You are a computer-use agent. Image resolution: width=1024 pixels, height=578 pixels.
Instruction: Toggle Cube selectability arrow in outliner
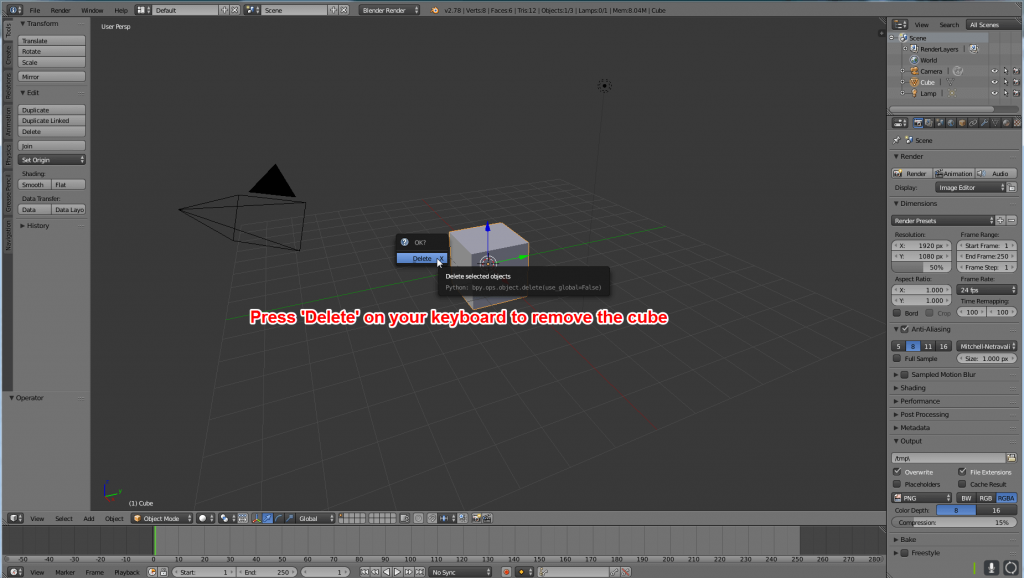1005,82
